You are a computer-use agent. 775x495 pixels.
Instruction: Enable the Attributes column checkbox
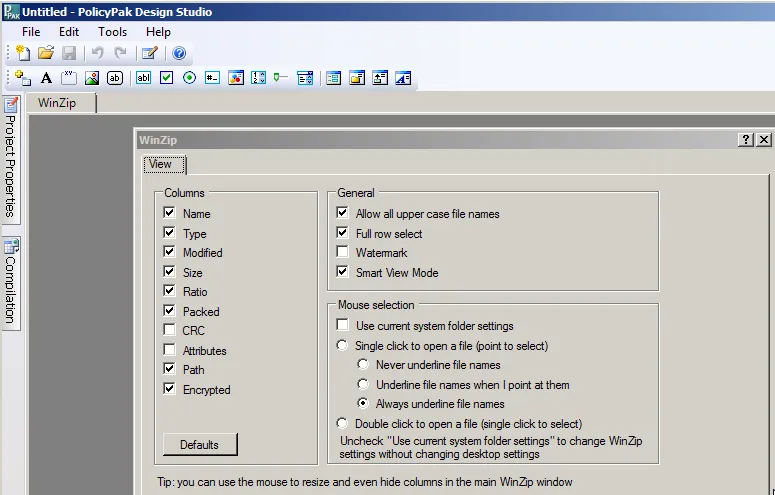point(169,350)
